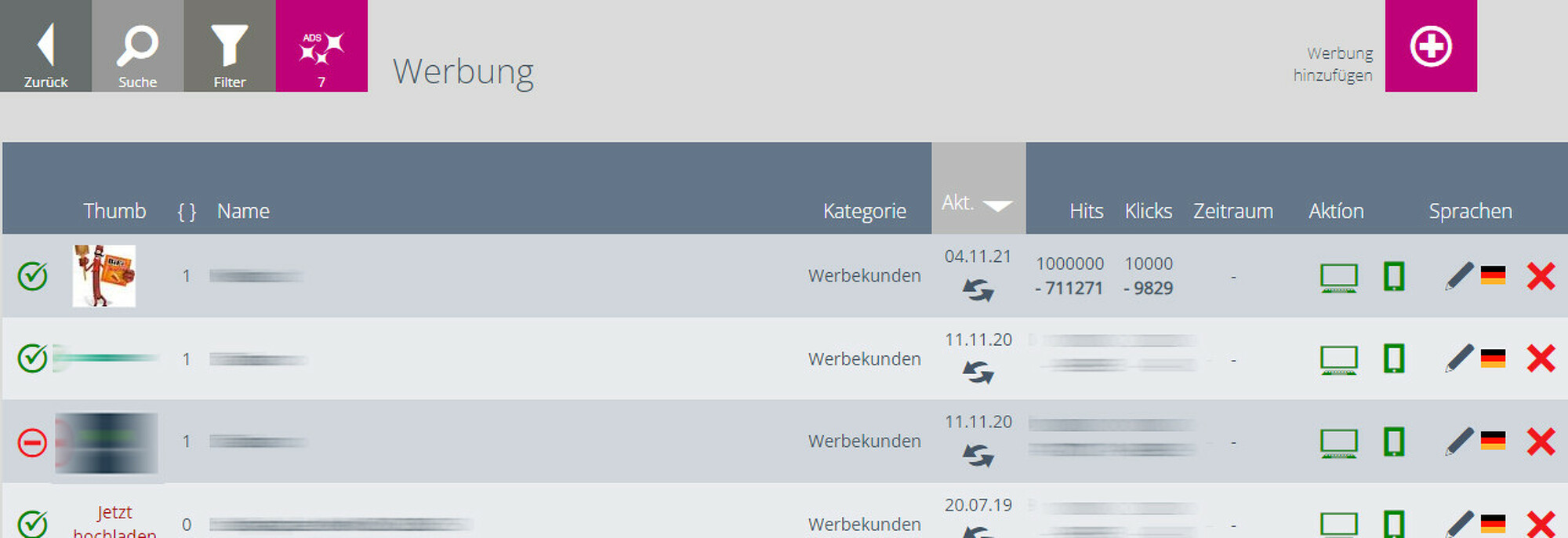Sort table by Name column header
The height and width of the screenshot is (538, 1568).
[243, 211]
